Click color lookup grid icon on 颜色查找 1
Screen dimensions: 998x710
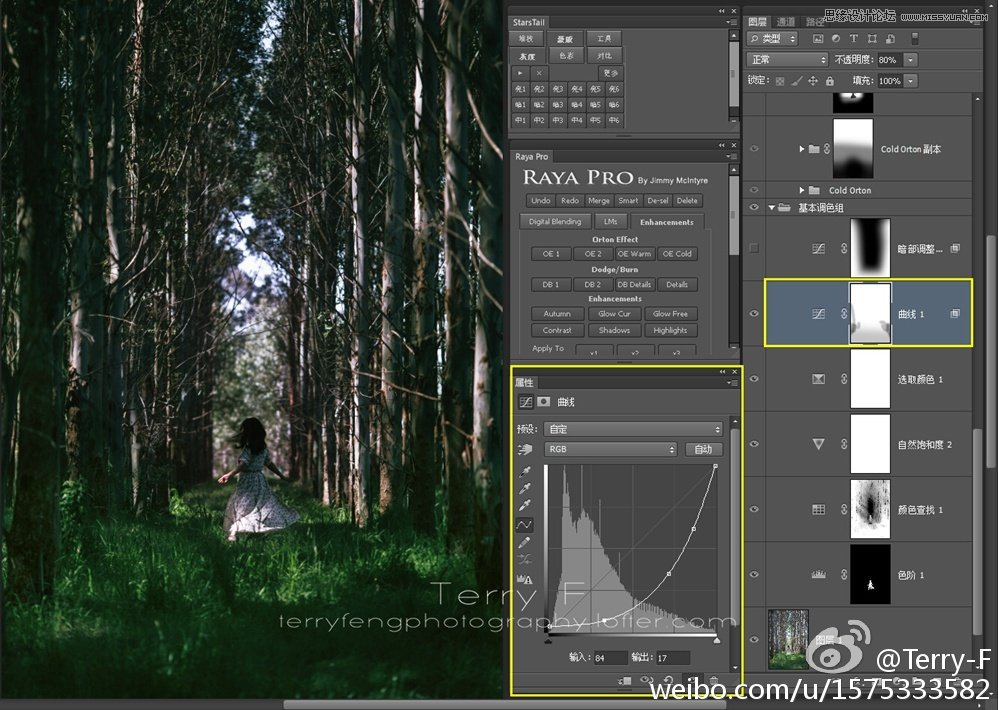[x=819, y=510]
